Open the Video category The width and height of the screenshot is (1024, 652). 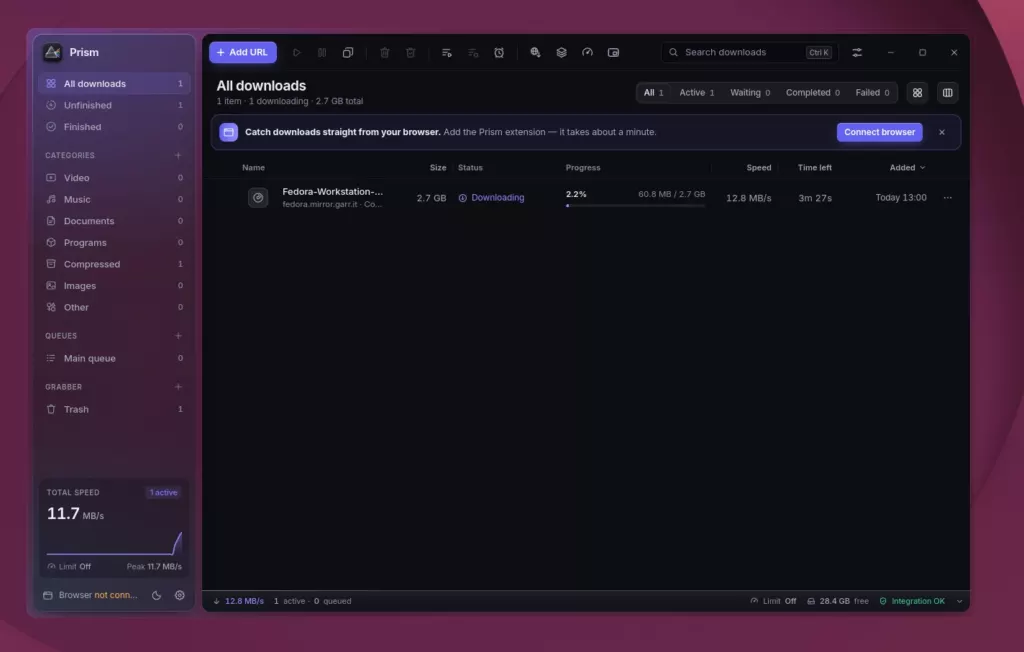(x=114, y=178)
